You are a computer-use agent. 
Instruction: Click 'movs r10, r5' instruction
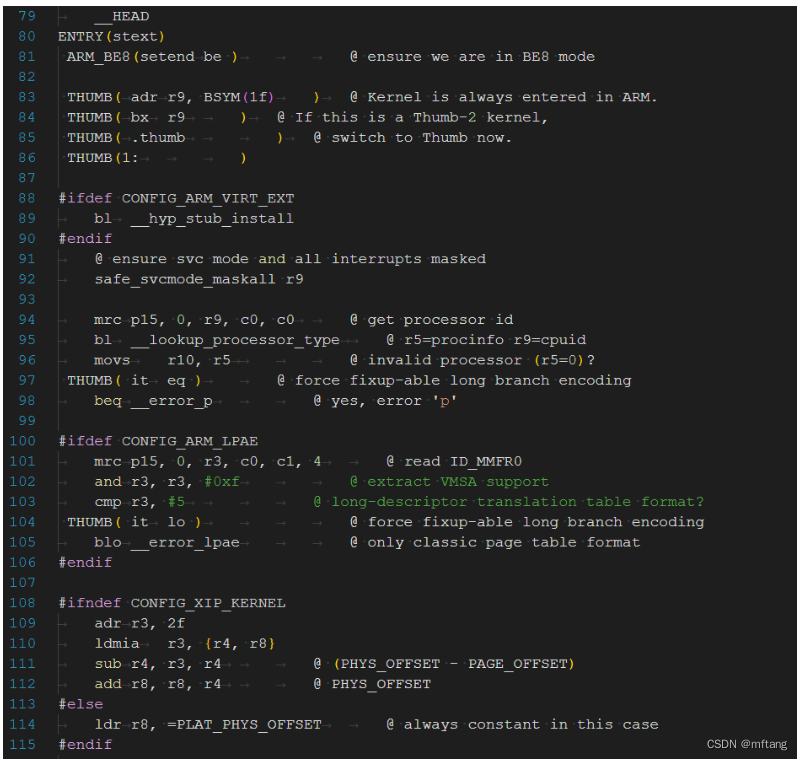click(x=162, y=361)
